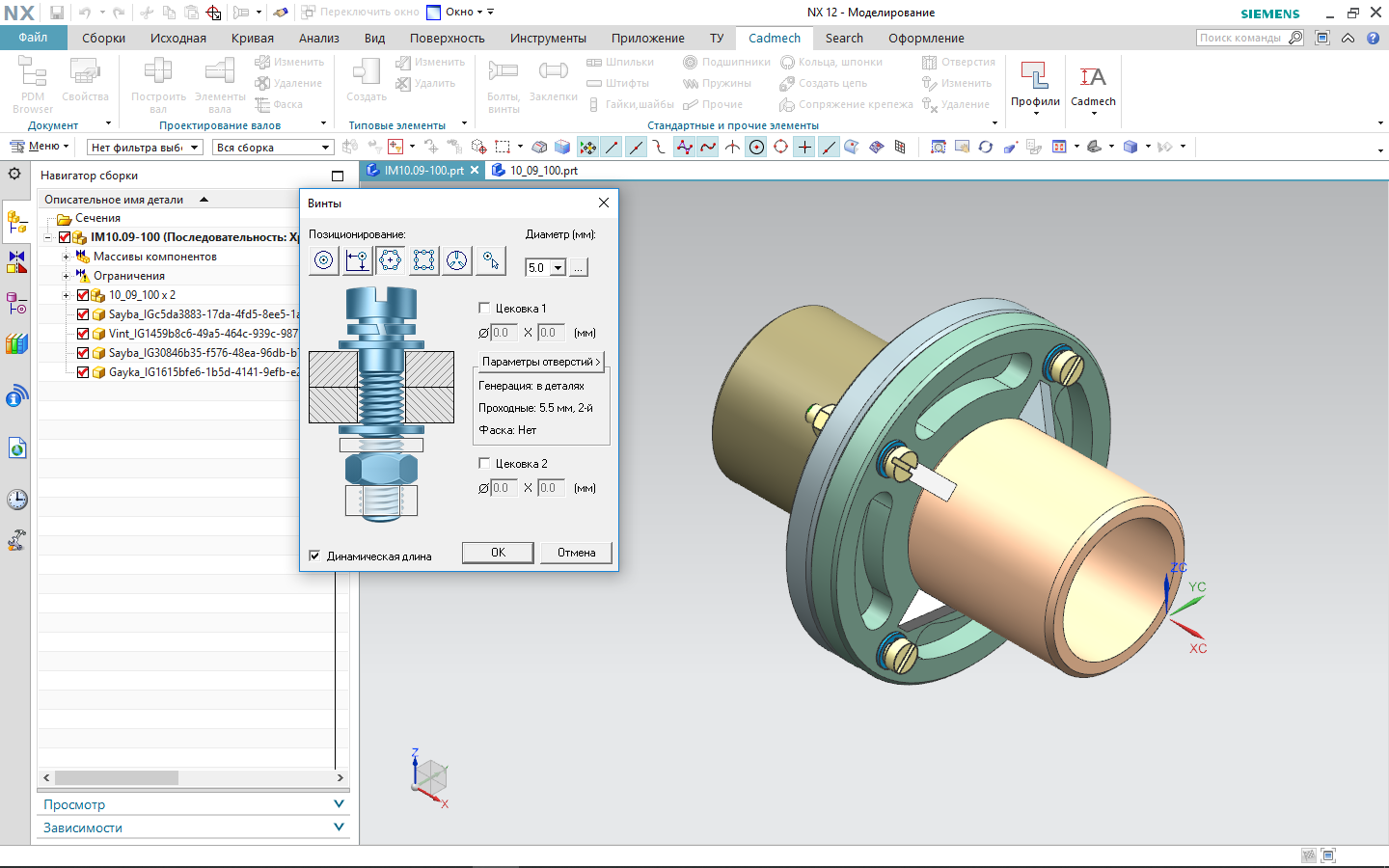Click the navigator horizontal scrollbar thumb
The image size is (1389, 868).
[x=116, y=777]
